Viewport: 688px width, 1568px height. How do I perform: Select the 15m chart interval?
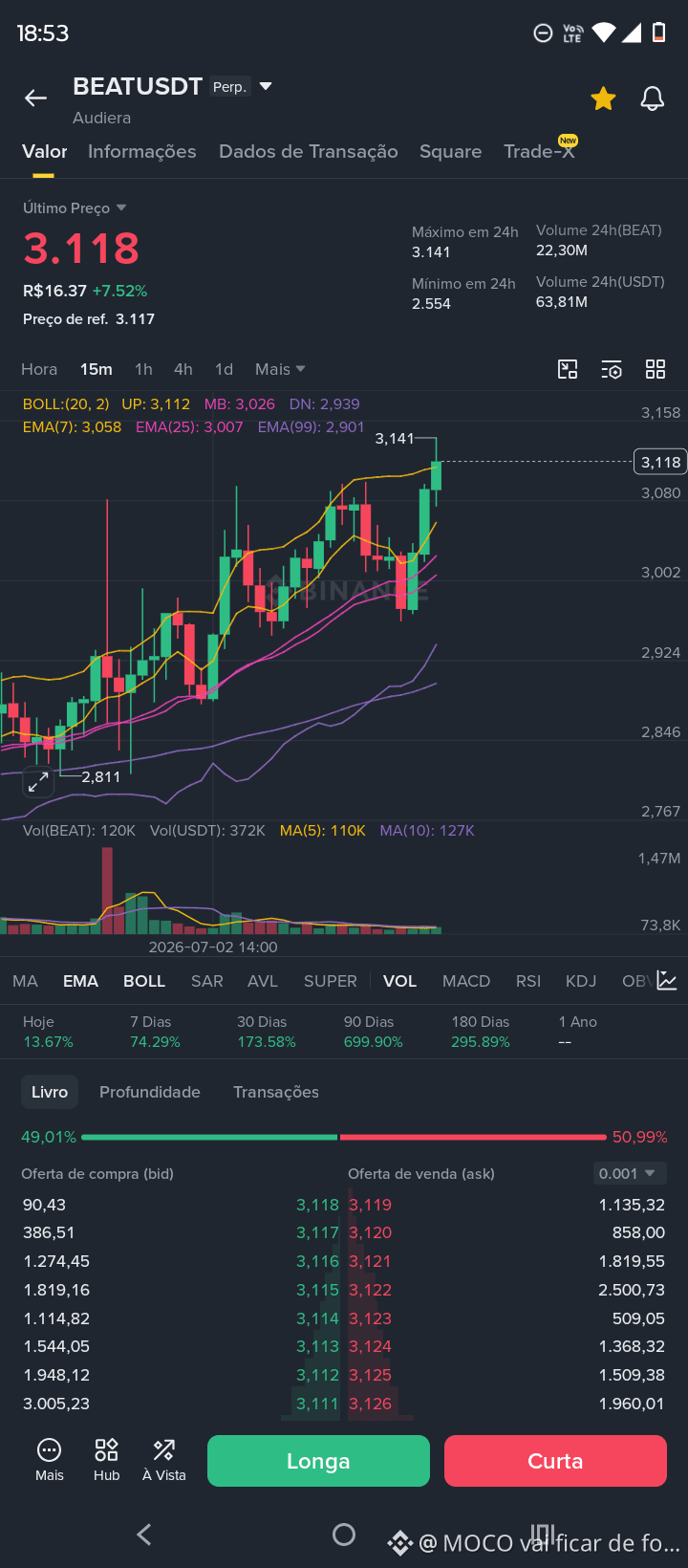pos(97,369)
